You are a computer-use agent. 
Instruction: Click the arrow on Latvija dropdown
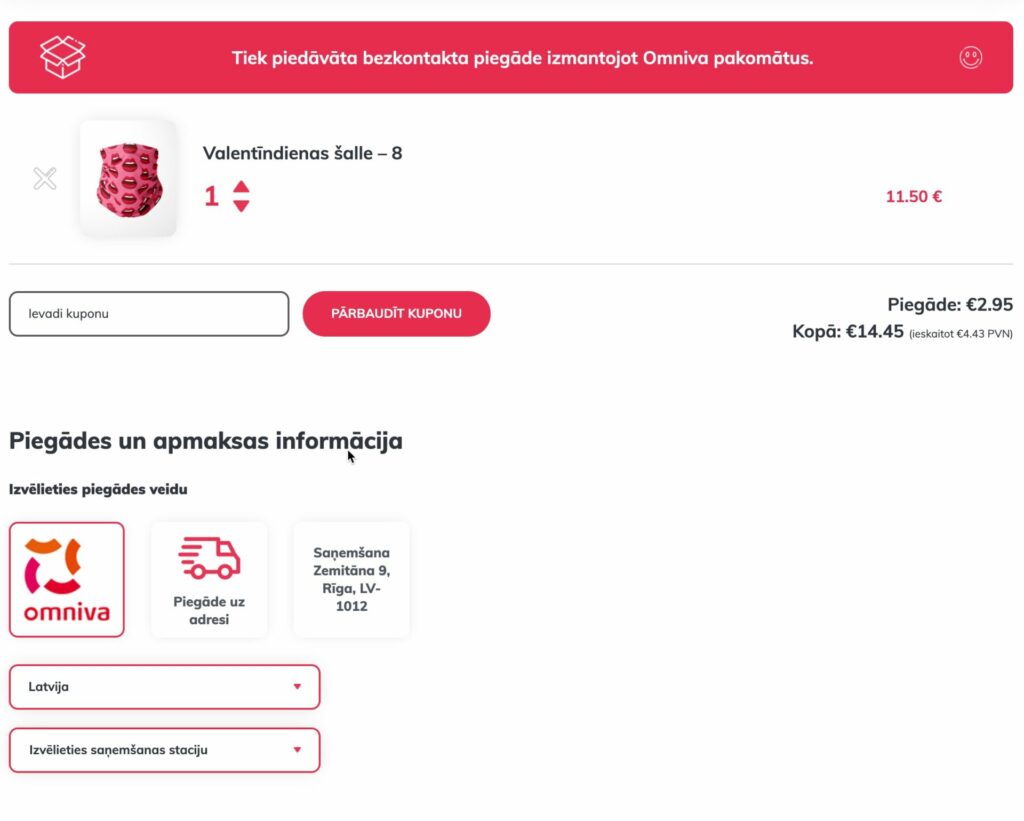[x=297, y=687]
